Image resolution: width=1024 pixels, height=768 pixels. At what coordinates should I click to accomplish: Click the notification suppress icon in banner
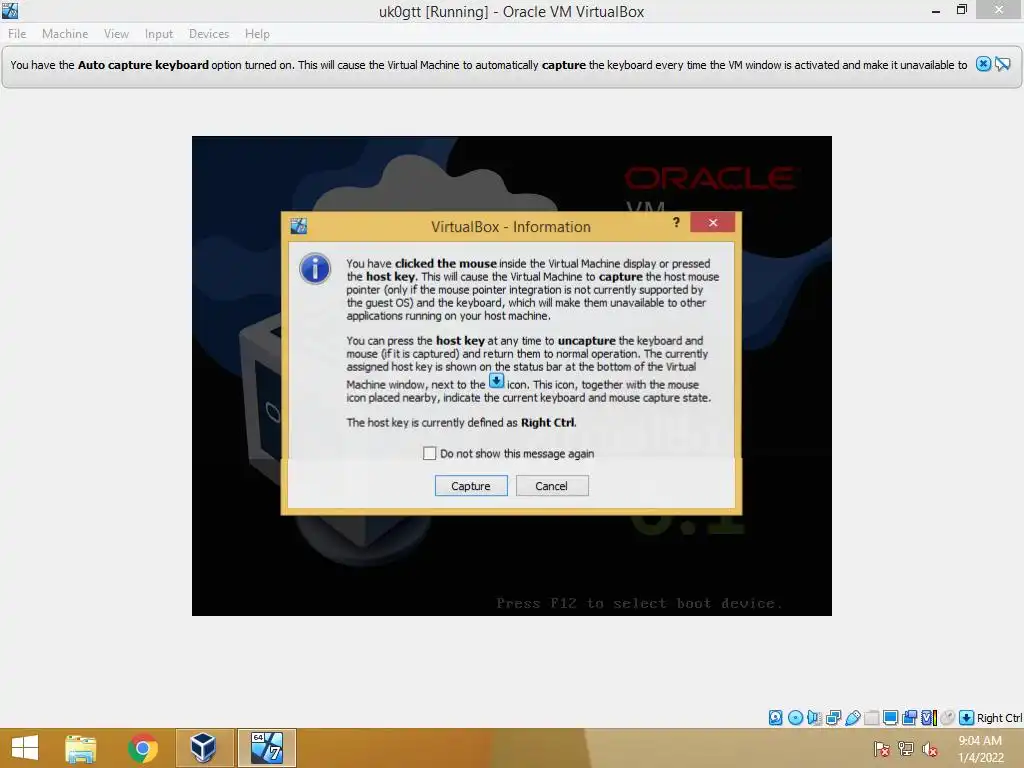click(1002, 64)
